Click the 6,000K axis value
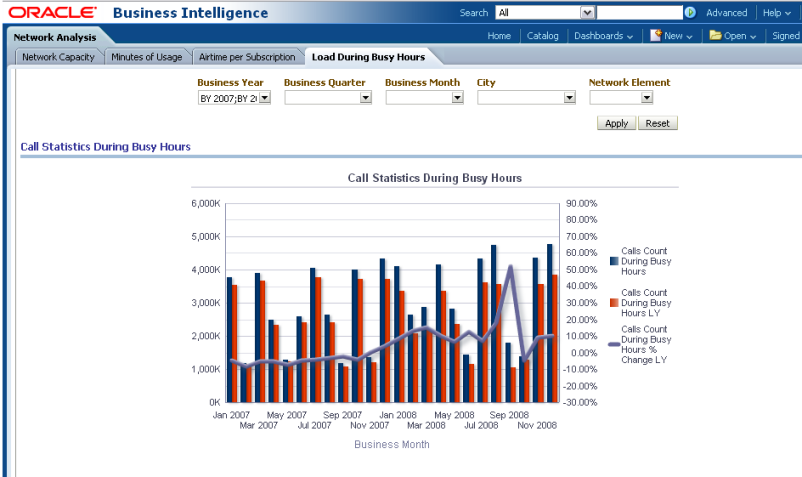The image size is (802, 477). coord(206,203)
